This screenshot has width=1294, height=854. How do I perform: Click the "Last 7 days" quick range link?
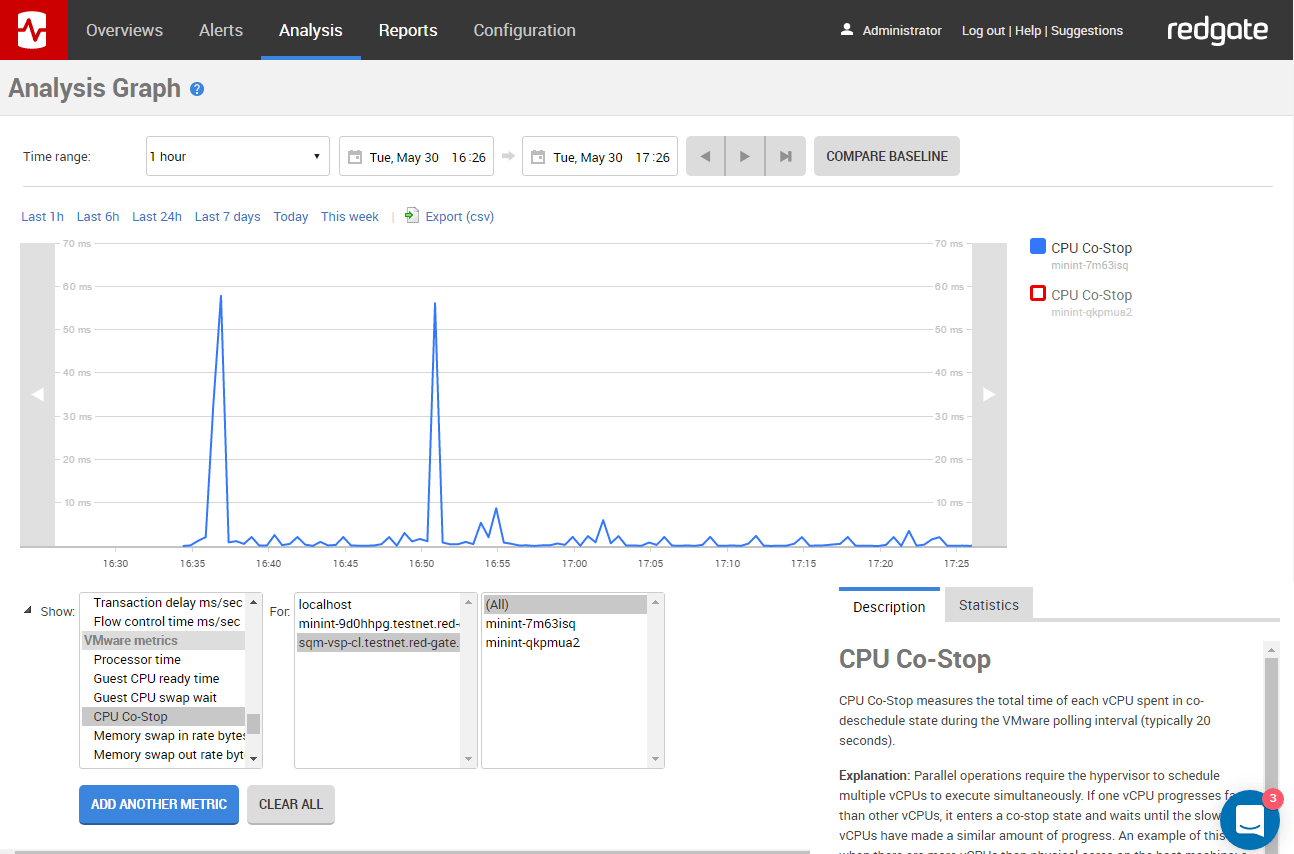(x=227, y=216)
